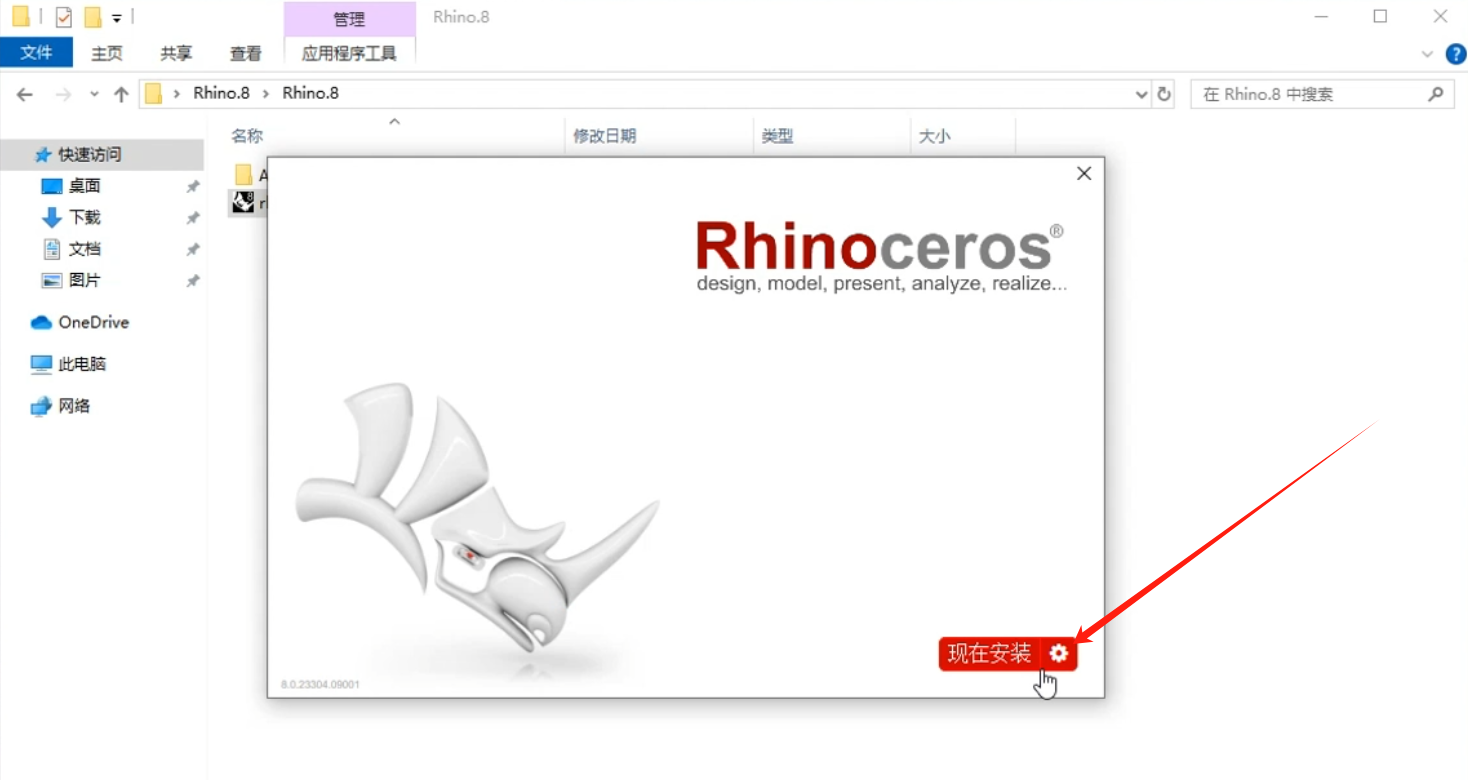
Task: Open the 文件 menu
Action: [x=37, y=53]
